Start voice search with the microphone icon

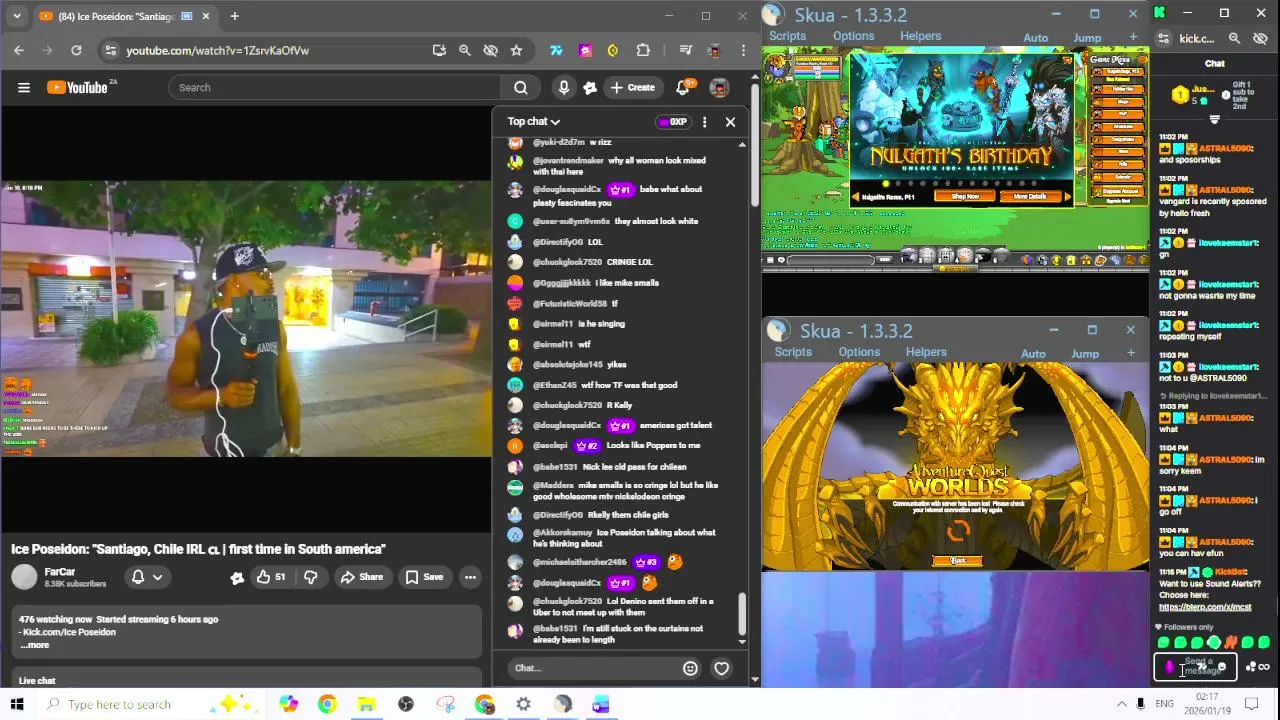click(x=564, y=87)
